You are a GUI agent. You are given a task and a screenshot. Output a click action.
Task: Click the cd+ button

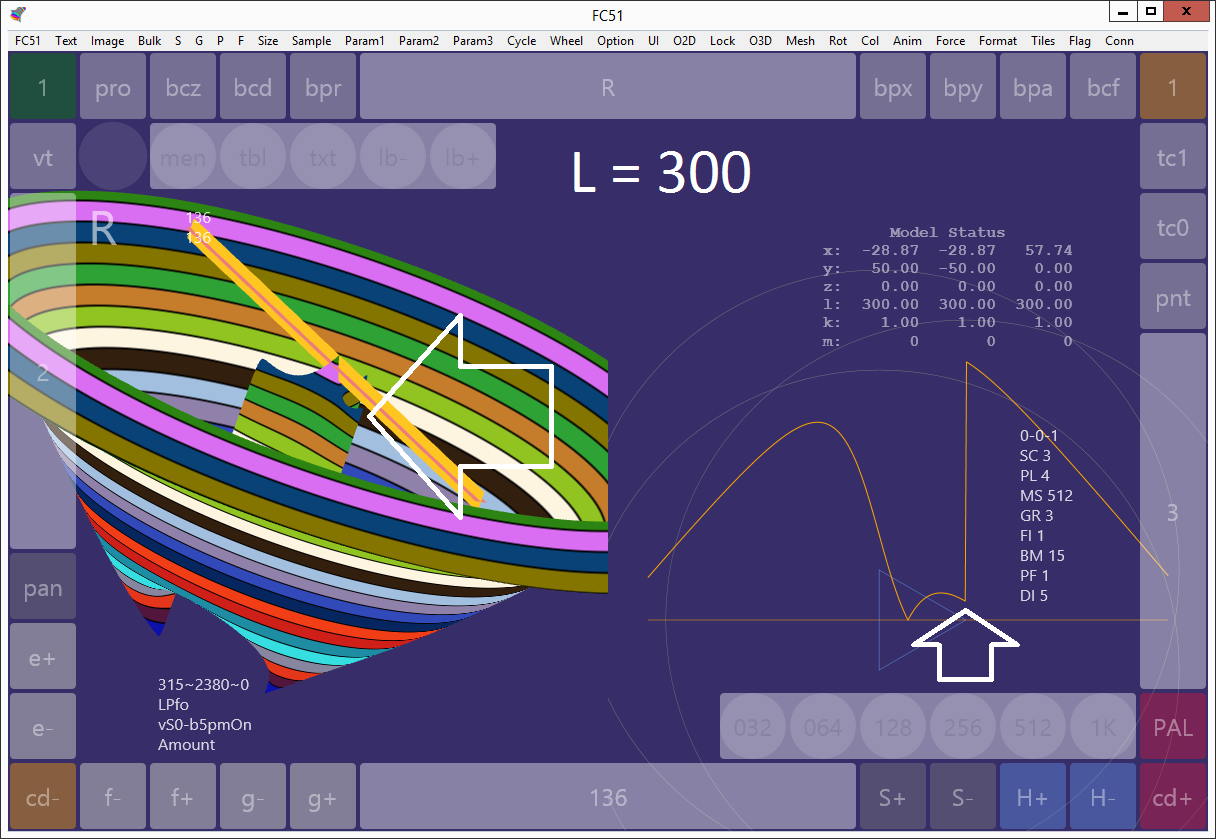[1173, 797]
